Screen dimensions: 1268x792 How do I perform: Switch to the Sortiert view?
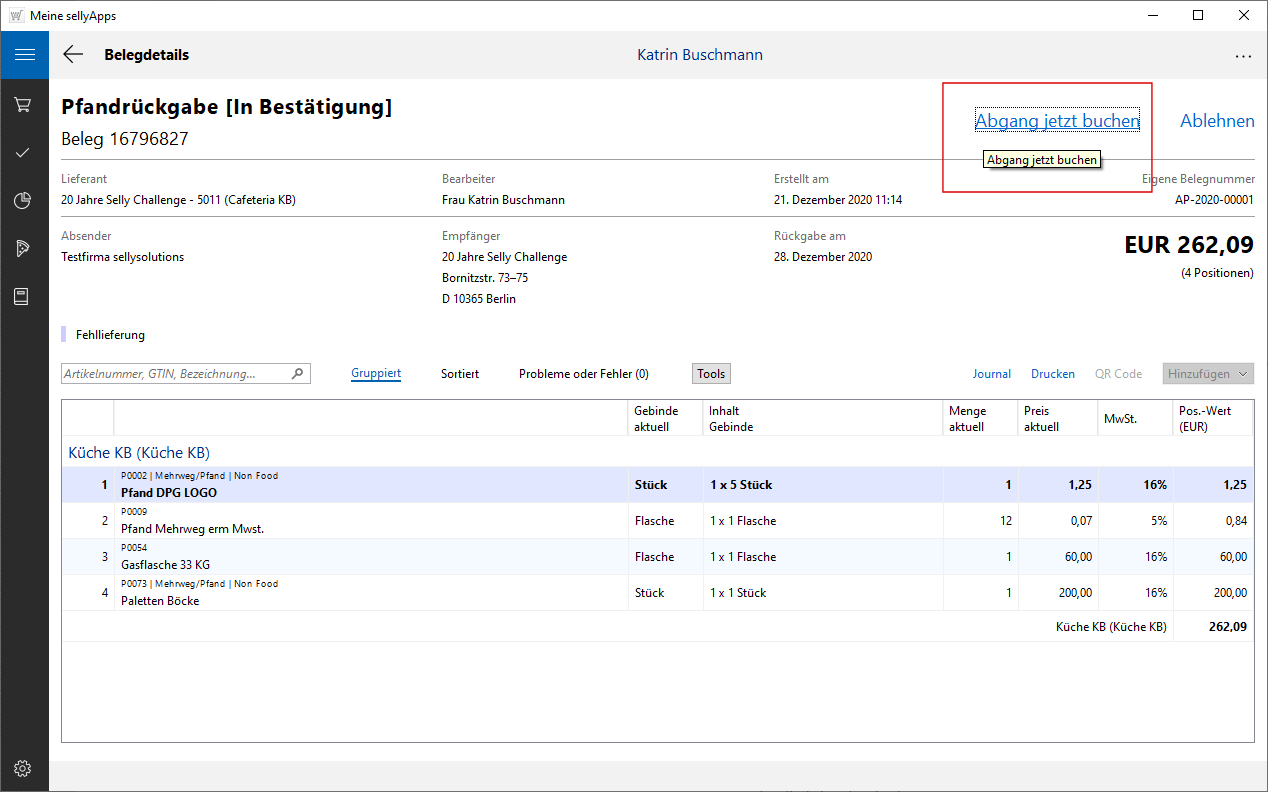point(460,374)
